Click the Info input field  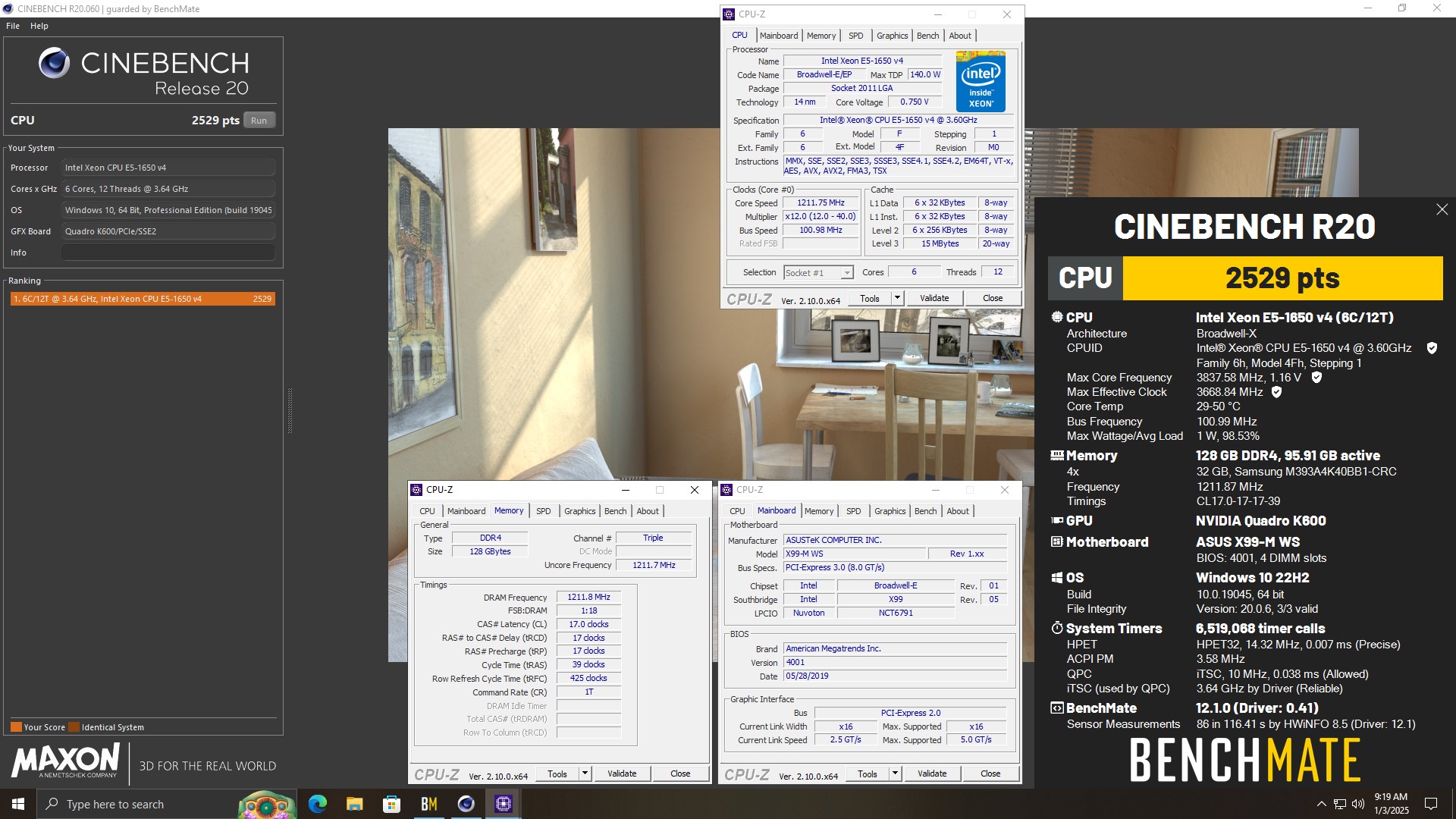click(x=168, y=253)
